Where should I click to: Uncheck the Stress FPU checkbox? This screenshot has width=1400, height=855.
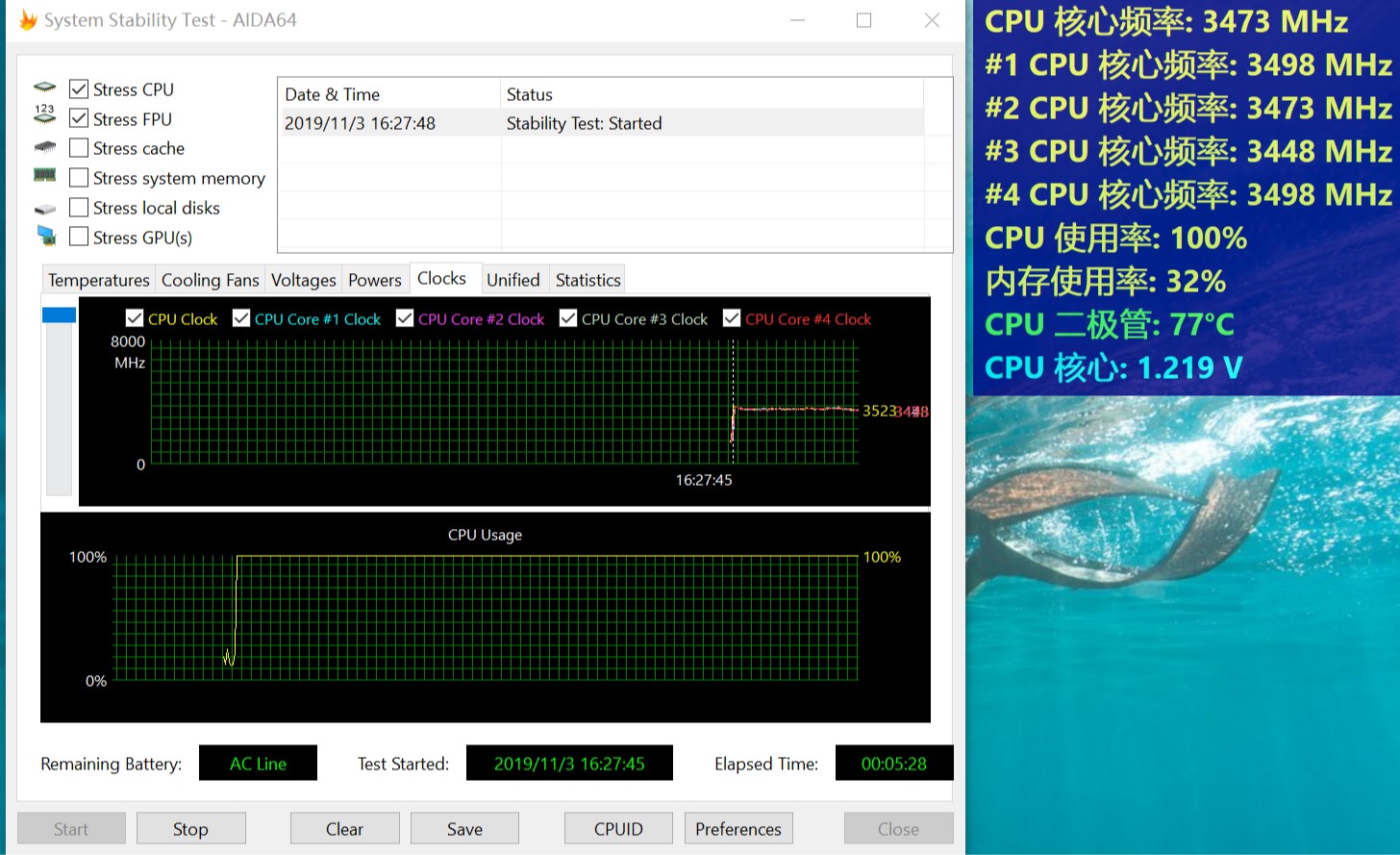pyautogui.click(x=79, y=119)
